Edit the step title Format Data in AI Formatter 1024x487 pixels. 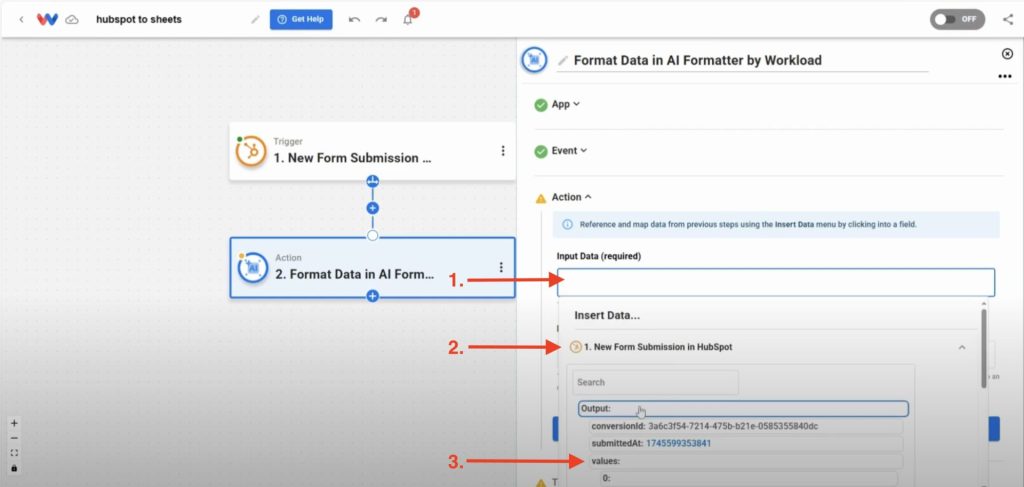coord(697,61)
